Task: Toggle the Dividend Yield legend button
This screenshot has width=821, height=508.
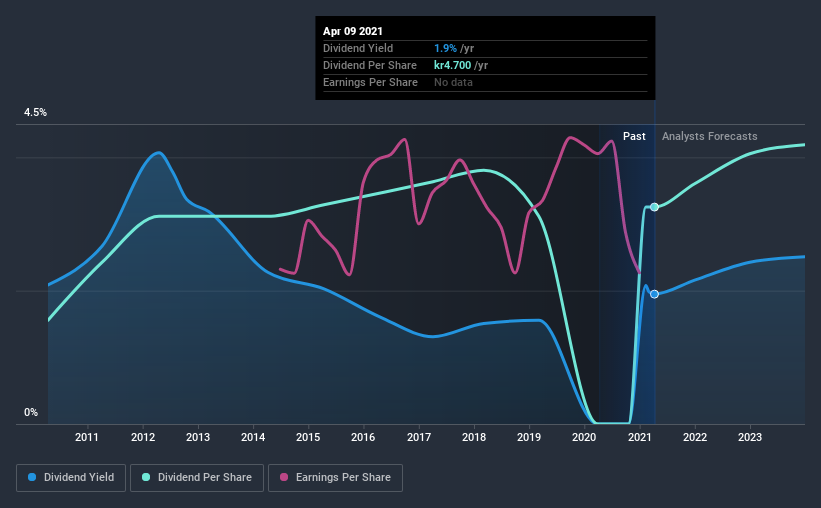Action: tap(71, 478)
